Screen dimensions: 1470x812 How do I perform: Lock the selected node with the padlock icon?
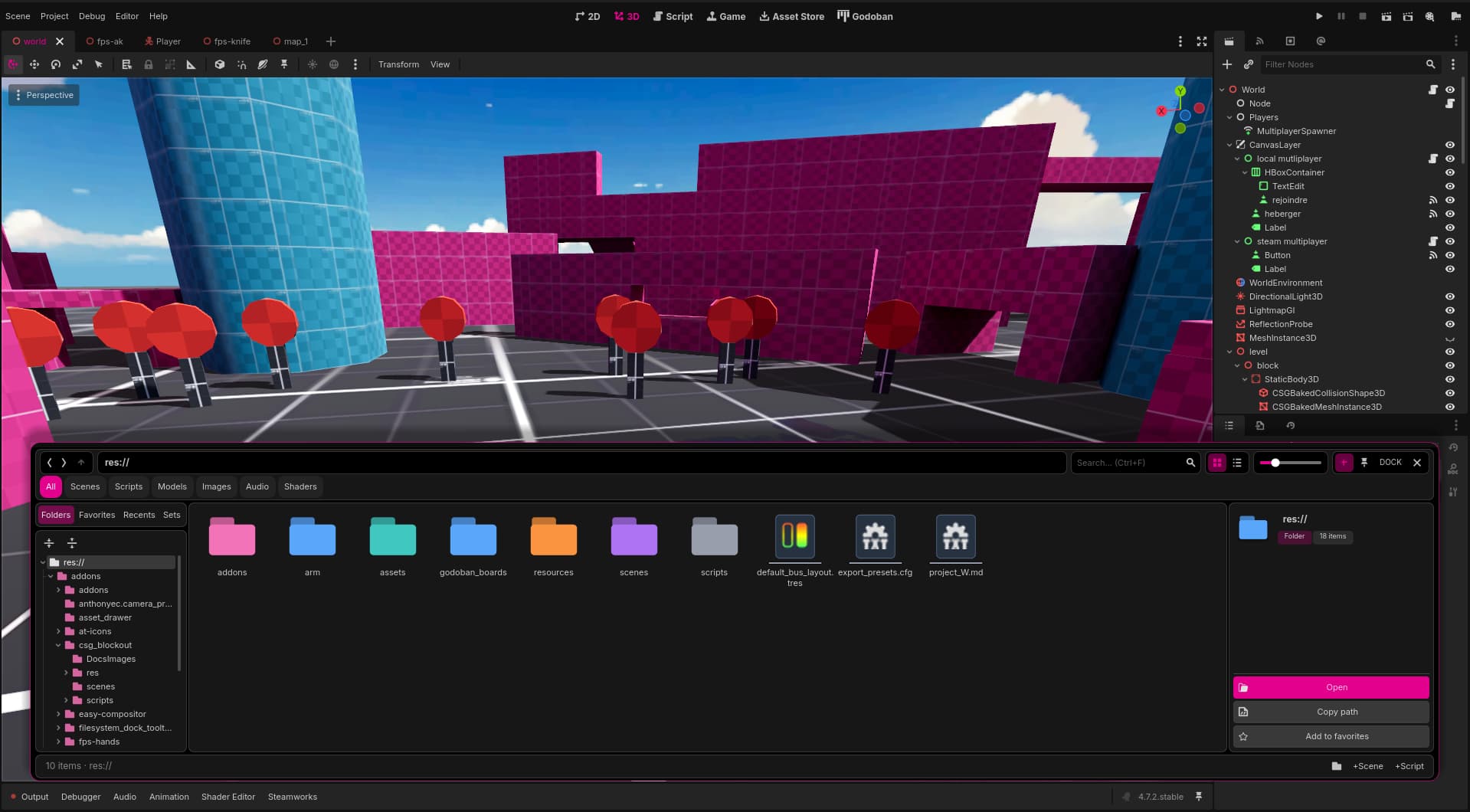pyautogui.click(x=149, y=64)
